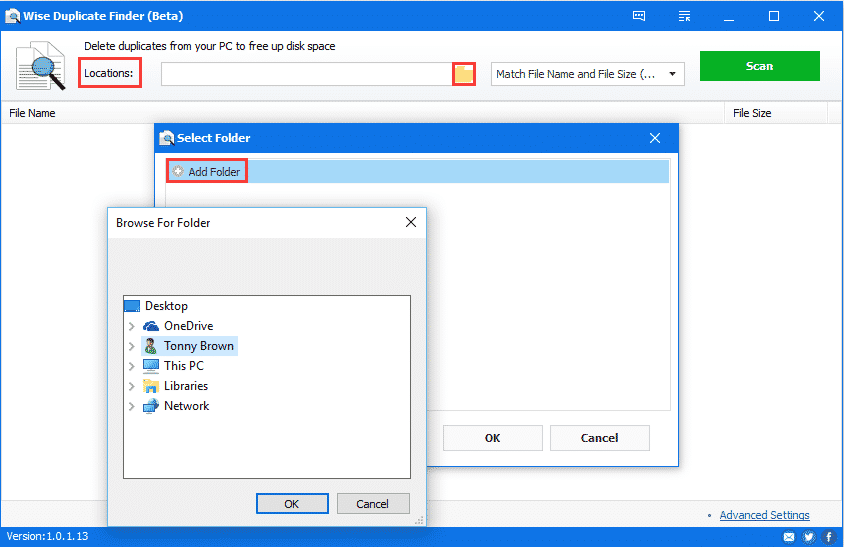
Task: Click OK in Browse For Folder dialog
Action: pos(292,503)
